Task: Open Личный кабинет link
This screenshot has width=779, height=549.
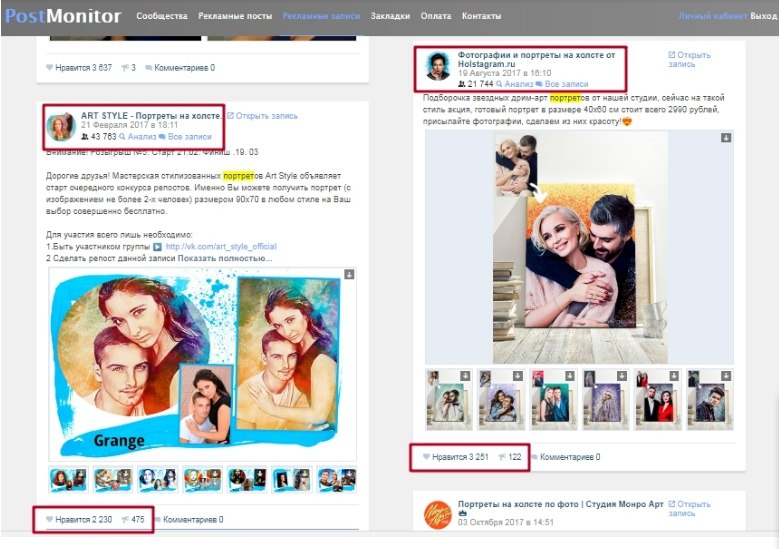Action: (x=713, y=16)
